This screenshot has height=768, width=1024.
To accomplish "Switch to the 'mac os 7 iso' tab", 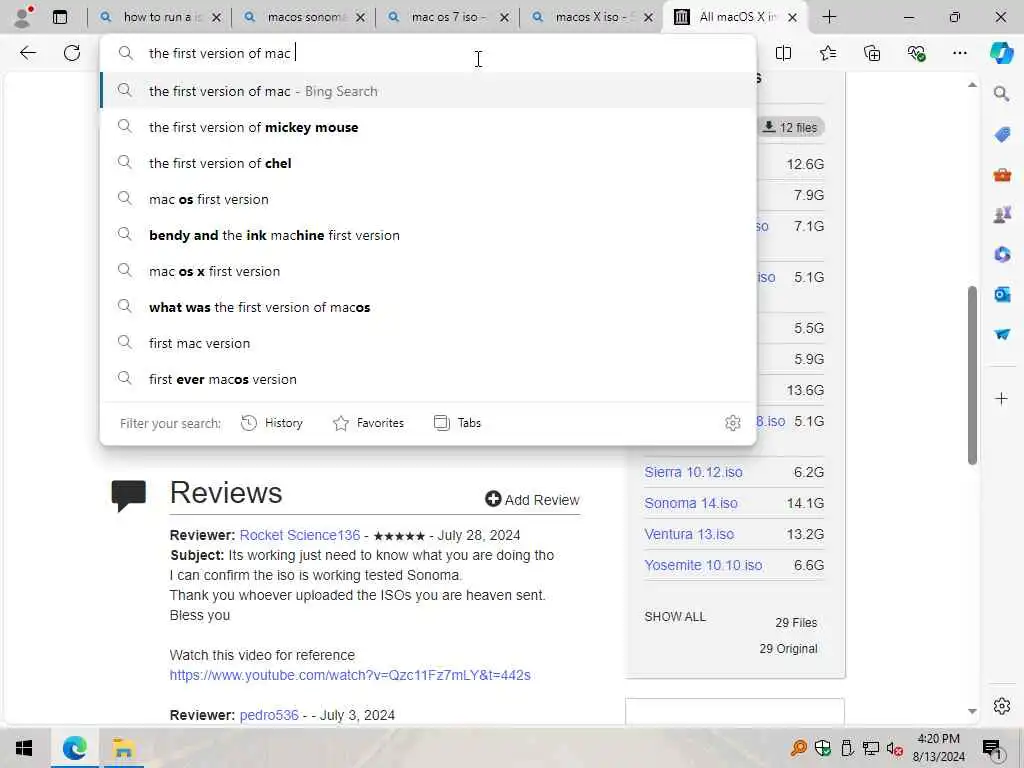I will coord(447,17).
